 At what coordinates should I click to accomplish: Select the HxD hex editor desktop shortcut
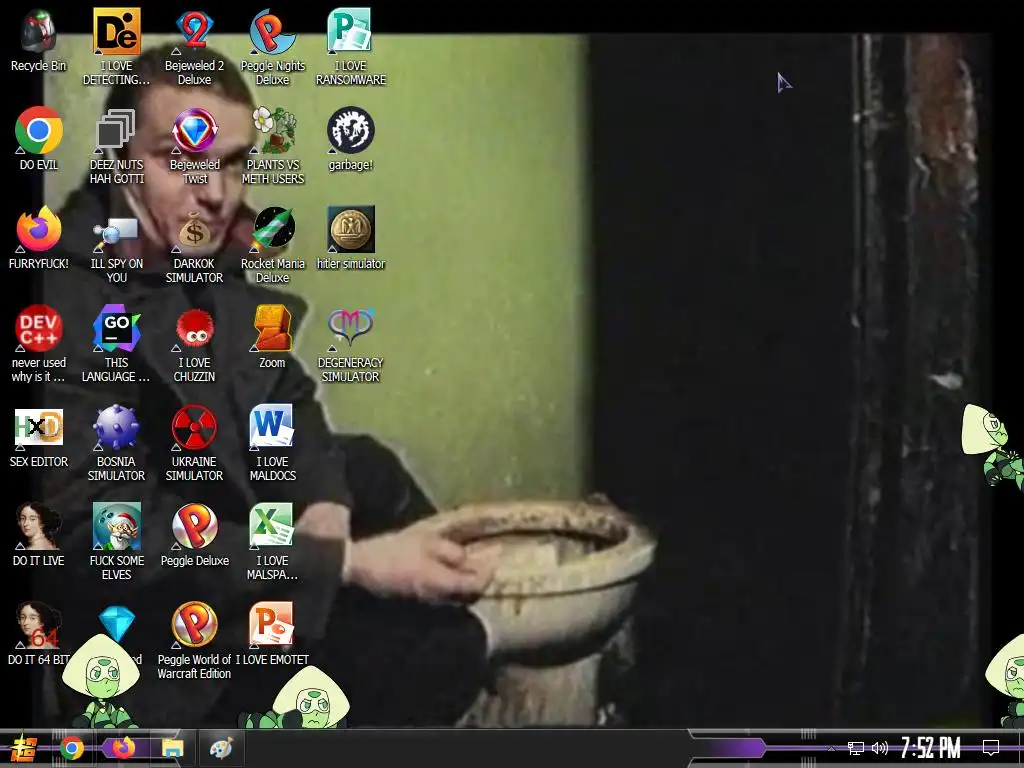39,436
